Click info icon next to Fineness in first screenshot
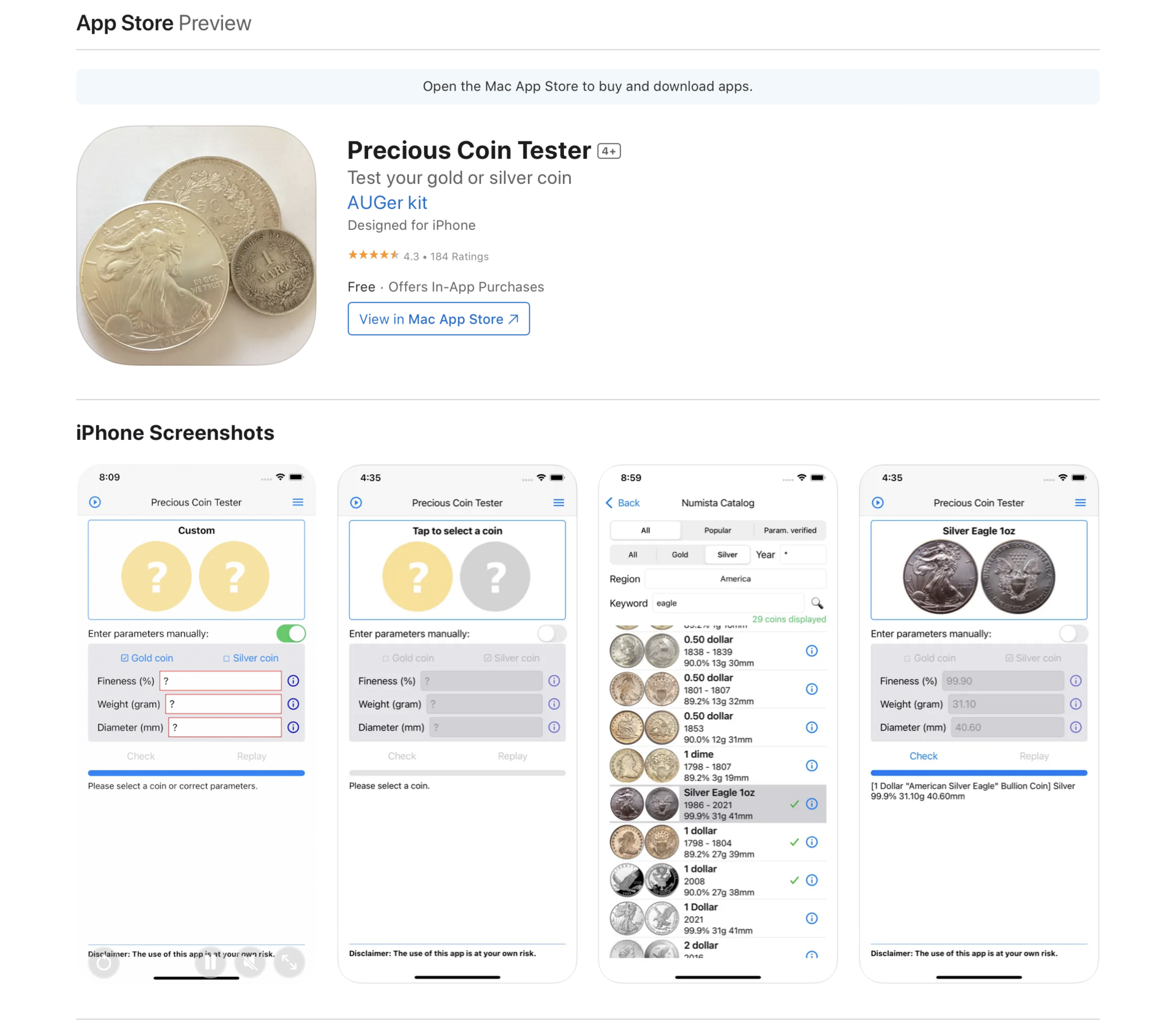Image resolution: width=1176 pixels, height=1027 pixels. pyautogui.click(x=293, y=681)
